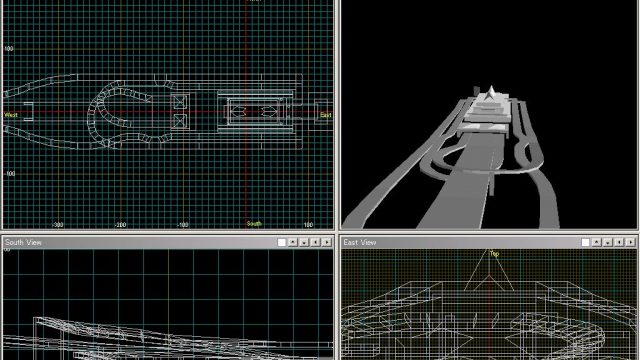Select the South View title bar label
The height and width of the screenshot is (360, 640).
[x=23, y=242]
